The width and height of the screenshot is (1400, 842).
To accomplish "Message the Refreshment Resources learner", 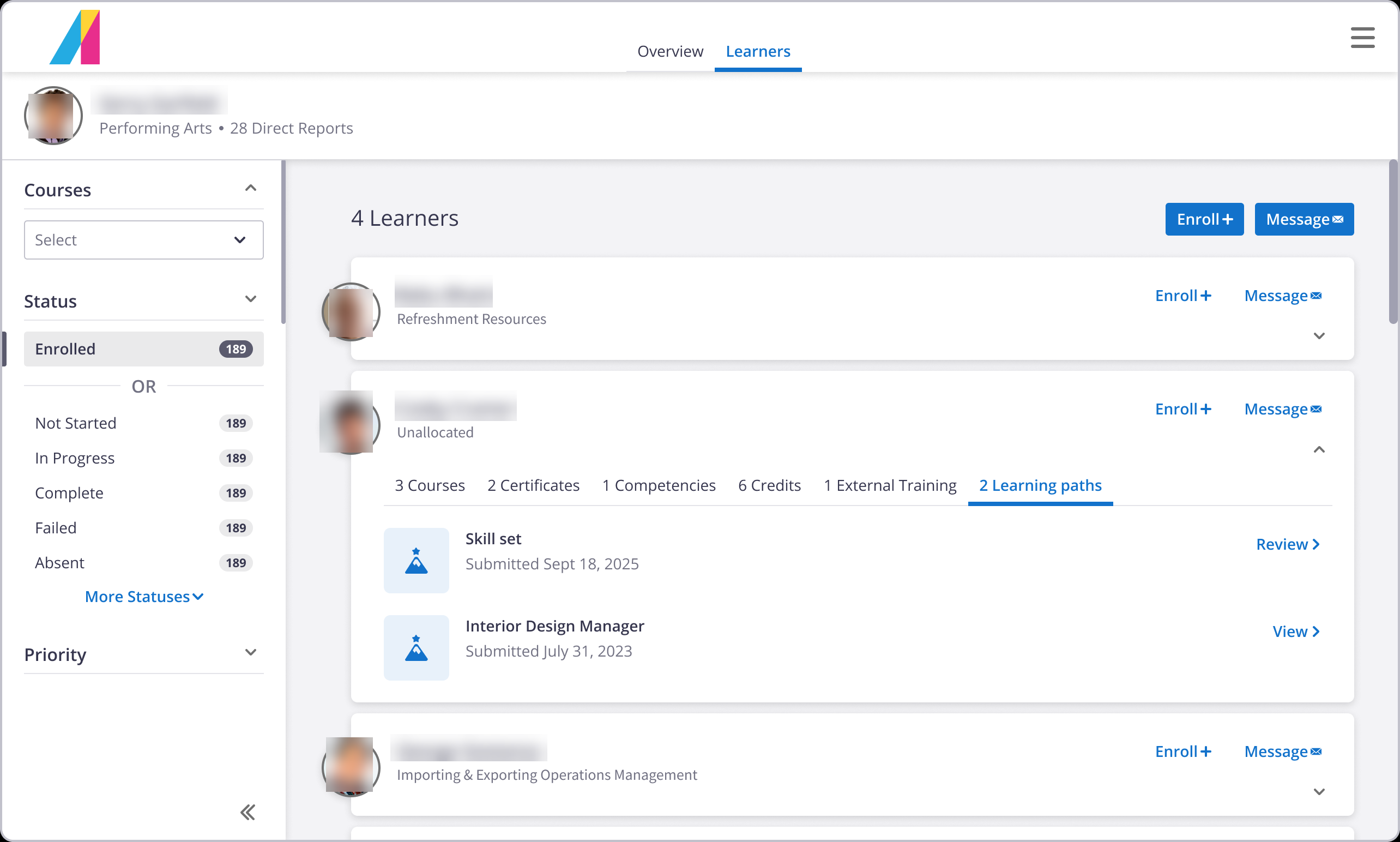I will click(x=1283, y=296).
